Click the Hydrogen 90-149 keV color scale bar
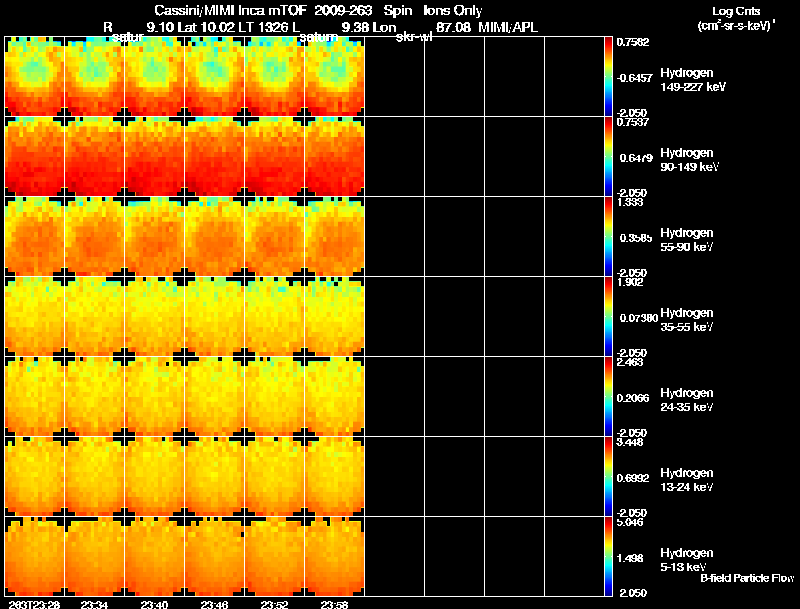800x609 pixels. tap(608, 157)
